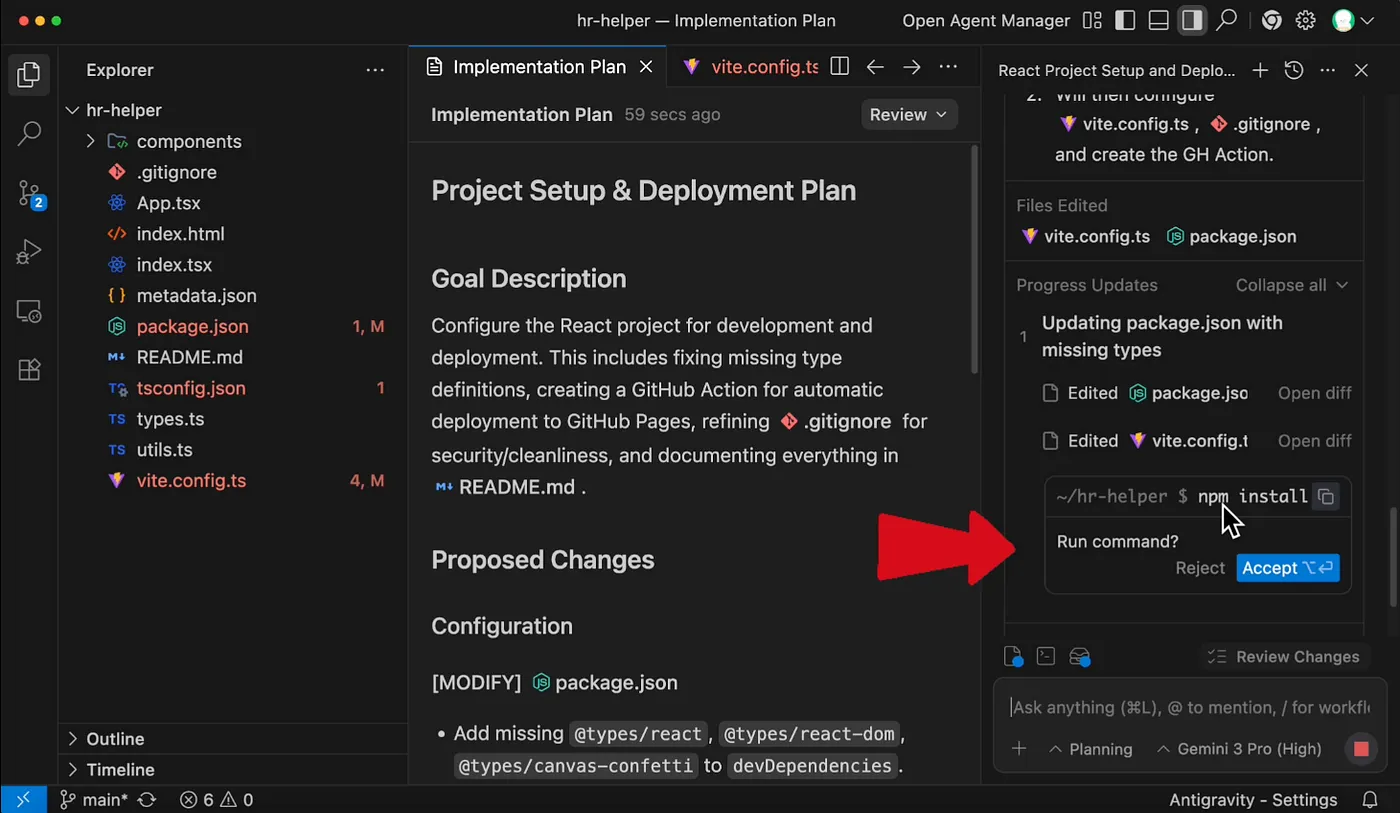1400x813 pixels.
Task: Collapse the hr-helper root folder
Action: [233, 110]
